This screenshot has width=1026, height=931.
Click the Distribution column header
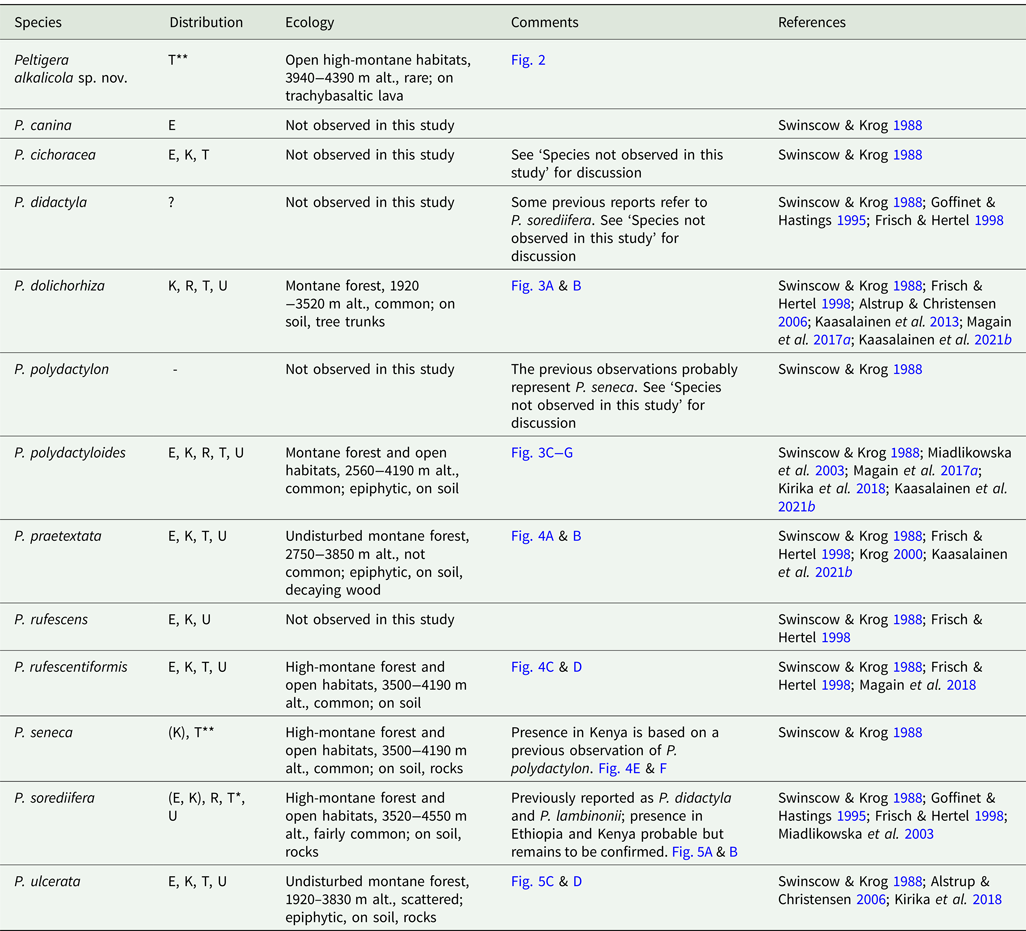(206, 22)
